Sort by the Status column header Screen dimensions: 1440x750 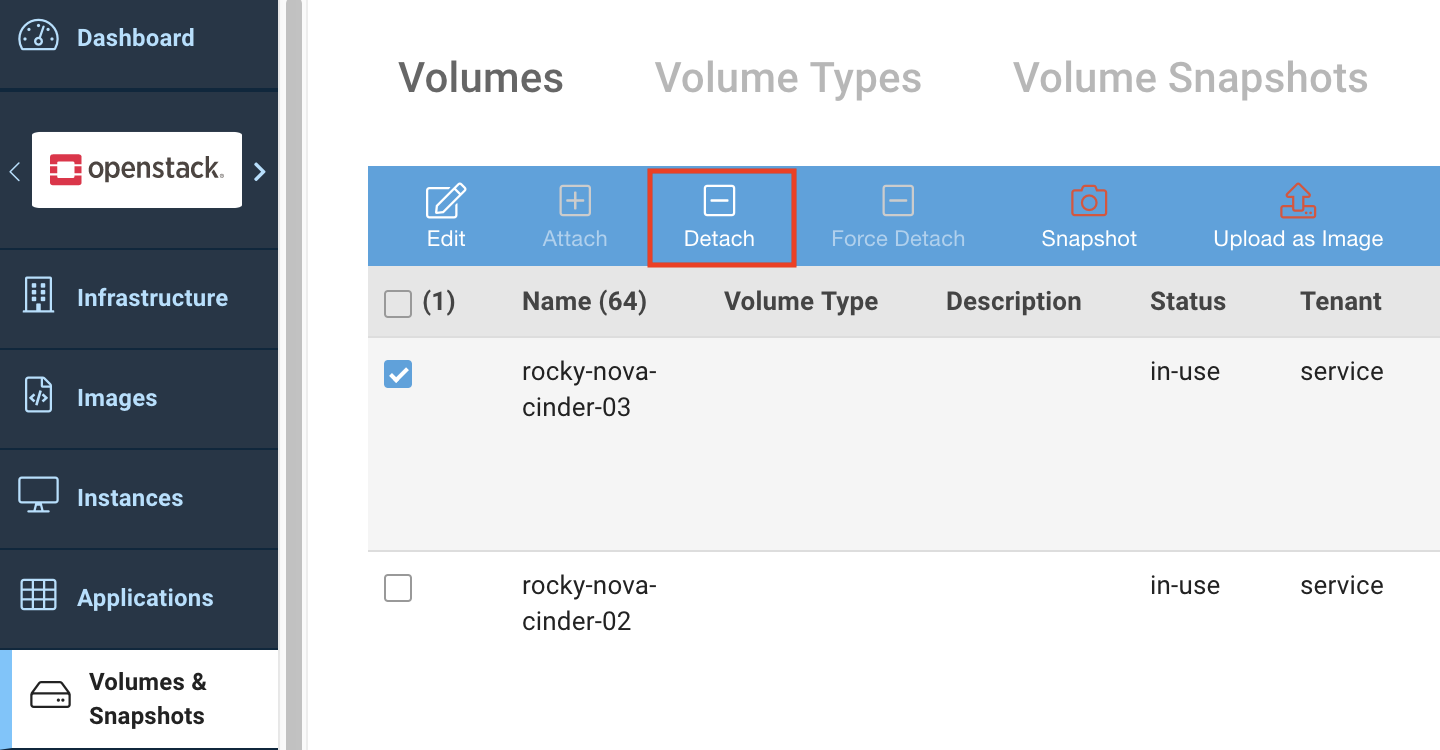(x=1187, y=302)
